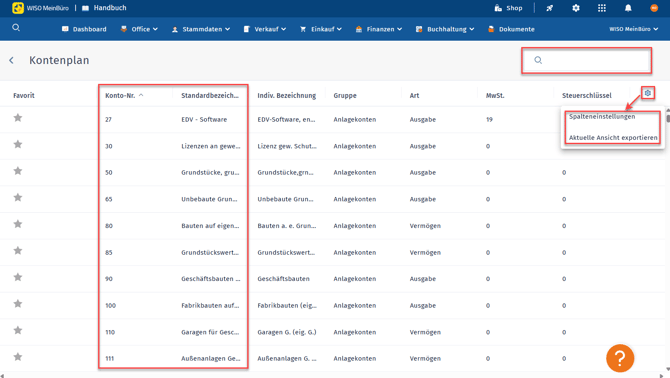
Task: Mark account 100 as favorite
Action: tap(18, 304)
